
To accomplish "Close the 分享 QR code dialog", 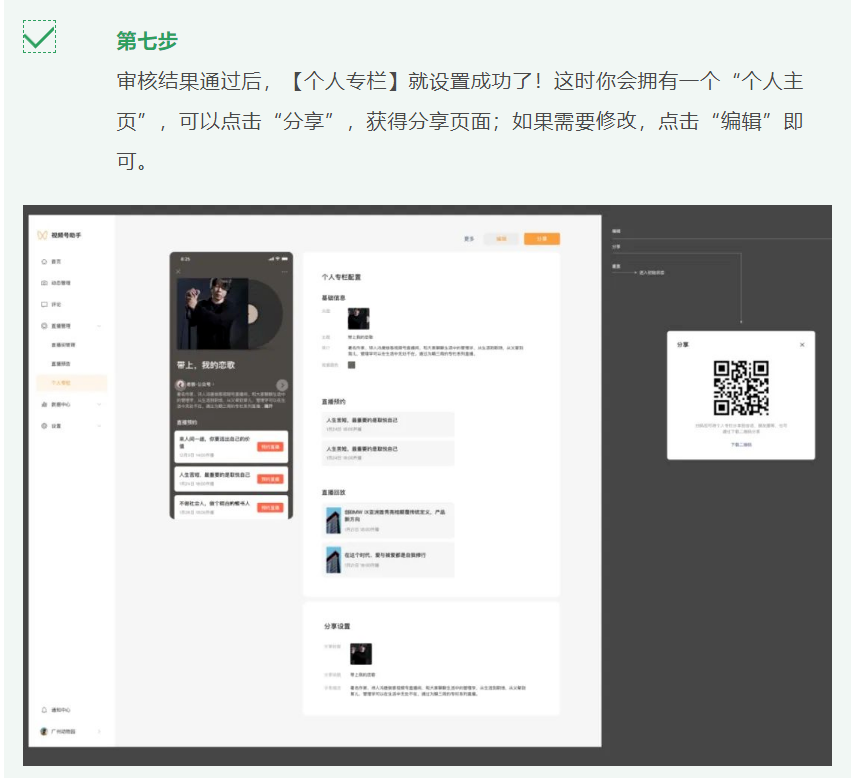I will [x=802, y=345].
